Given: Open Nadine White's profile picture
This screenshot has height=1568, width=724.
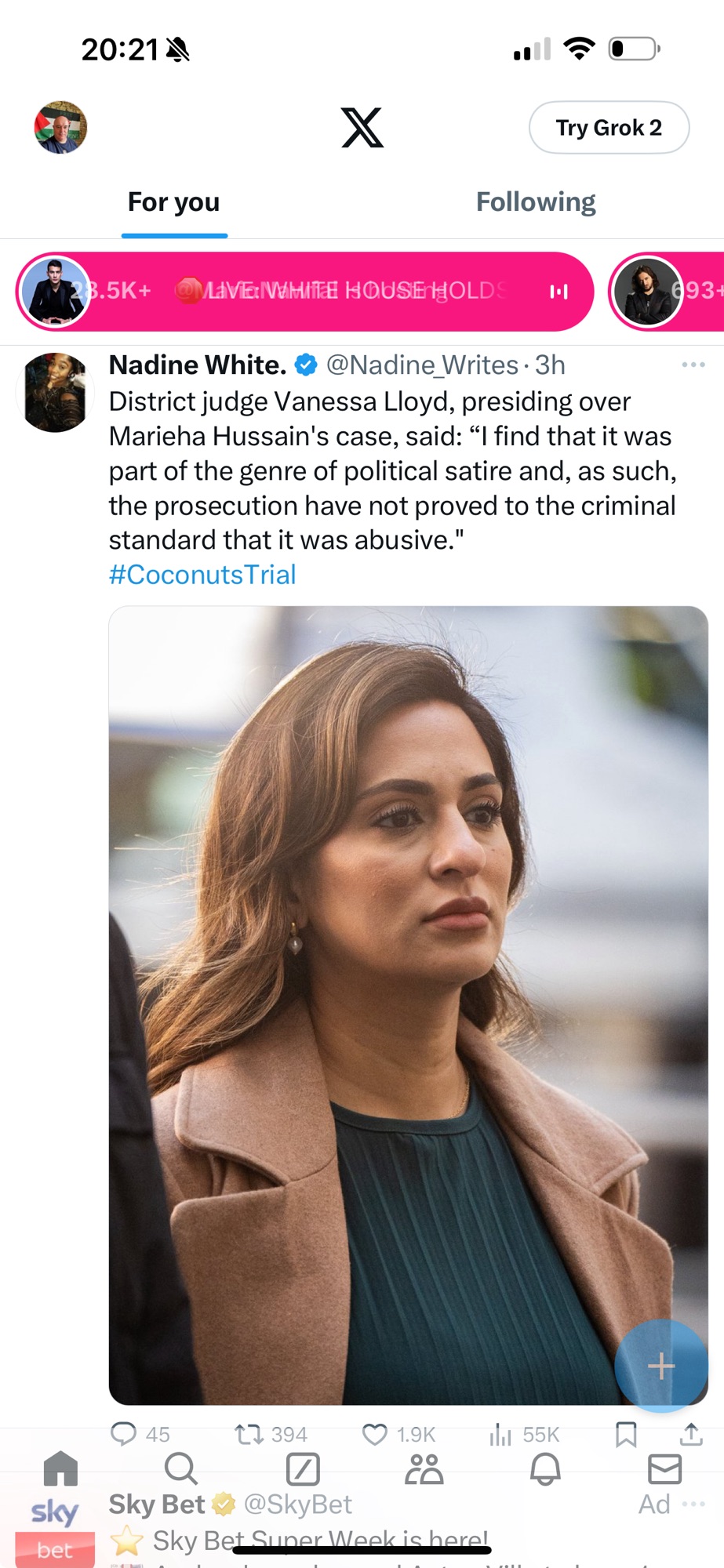Looking at the screenshot, I should coord(55,392).
